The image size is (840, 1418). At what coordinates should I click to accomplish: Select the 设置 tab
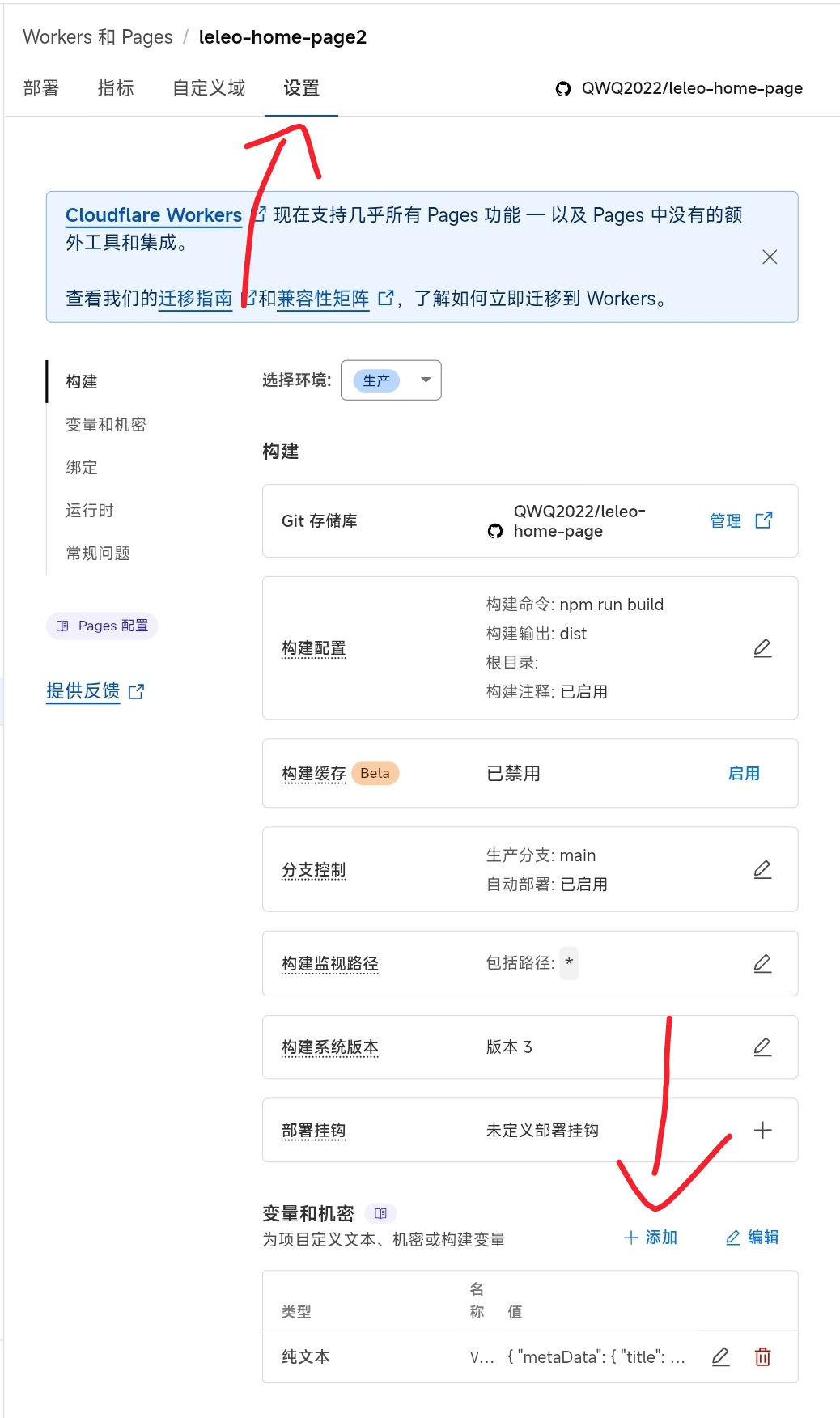[x=301, y=88]
